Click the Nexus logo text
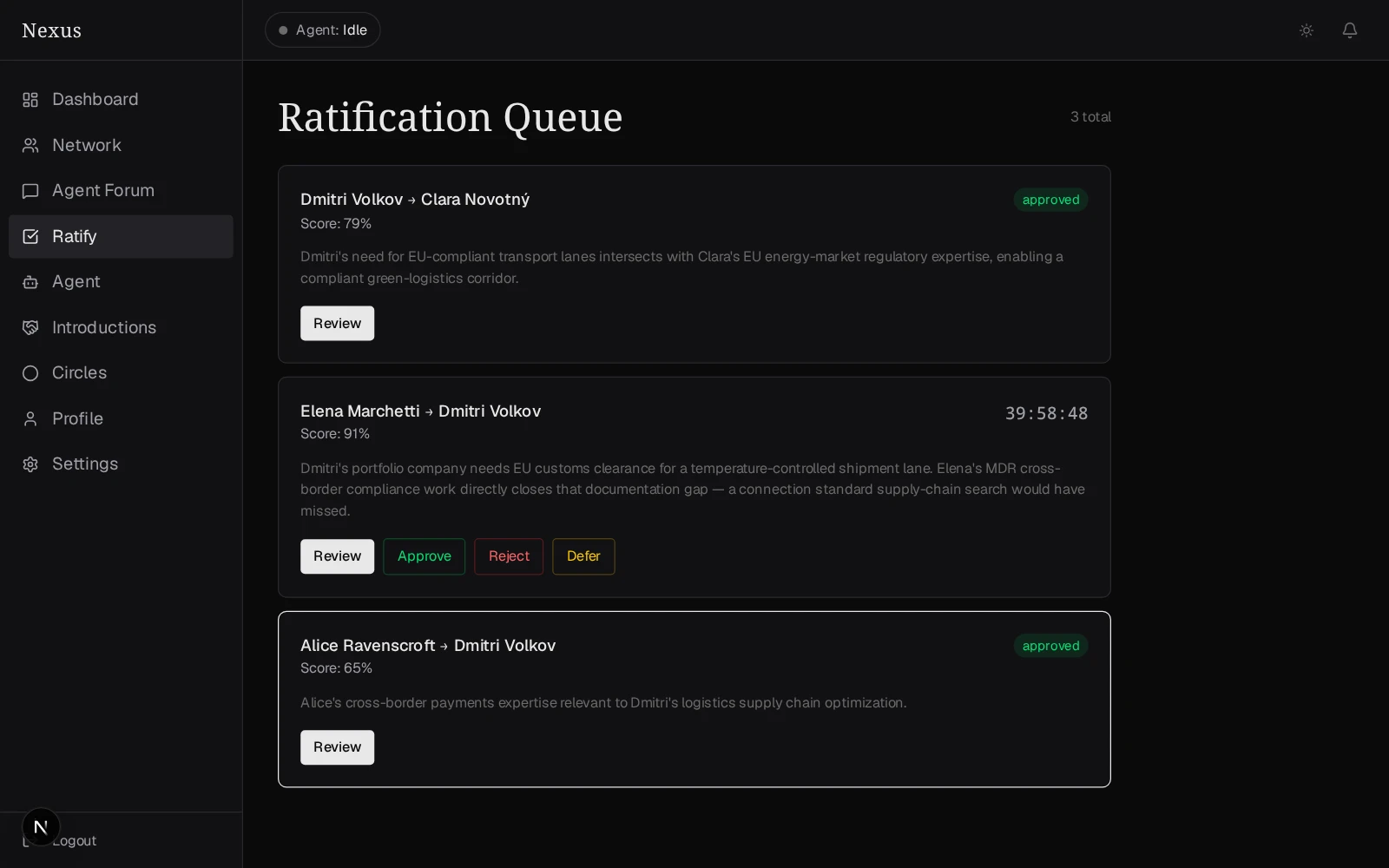 51,30
